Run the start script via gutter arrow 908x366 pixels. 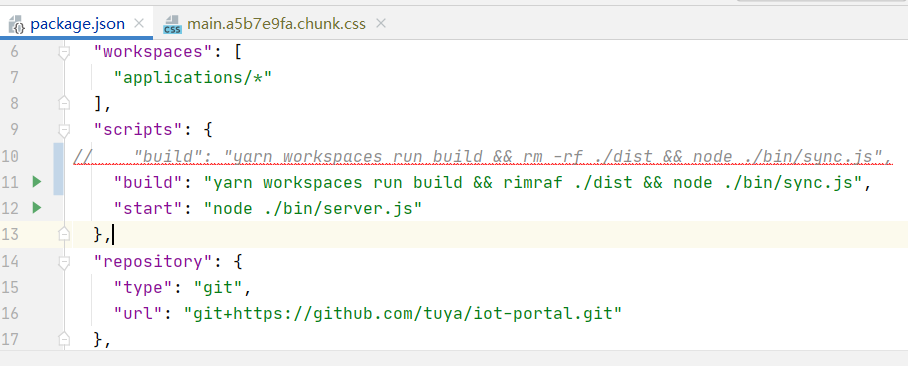37,207
